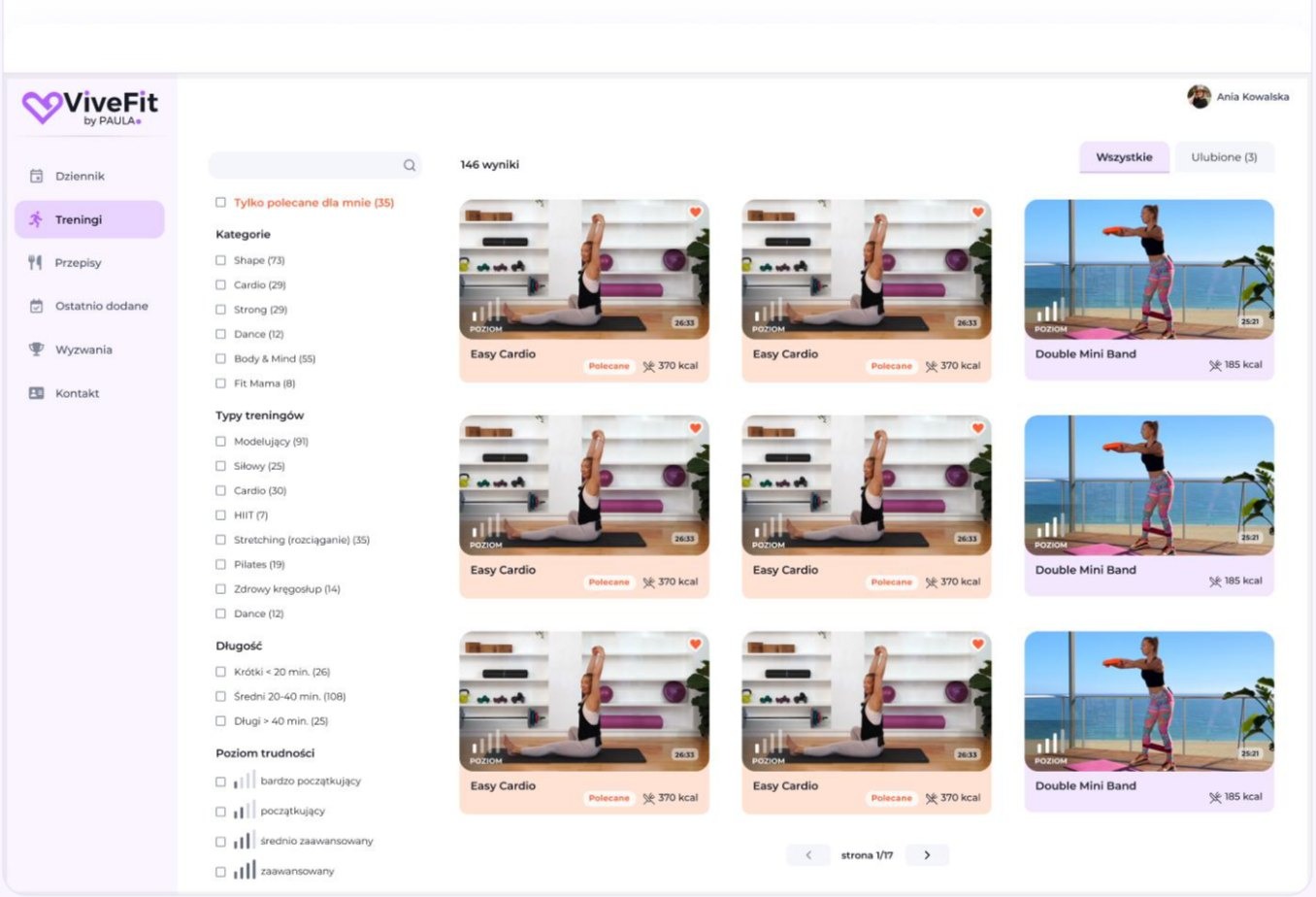Select the Strong (29) checkbox
Image resolution: width=1316 pixels, height=897 pixels.
click(220, 310)
